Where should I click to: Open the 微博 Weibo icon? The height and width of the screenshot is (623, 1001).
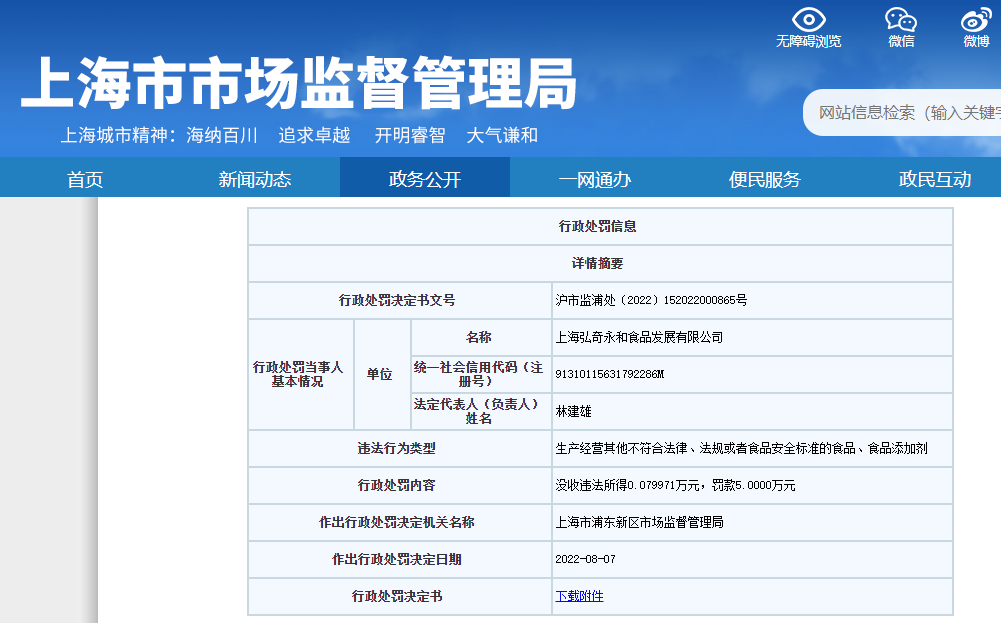pyautogui.click(x=976, y=20)
